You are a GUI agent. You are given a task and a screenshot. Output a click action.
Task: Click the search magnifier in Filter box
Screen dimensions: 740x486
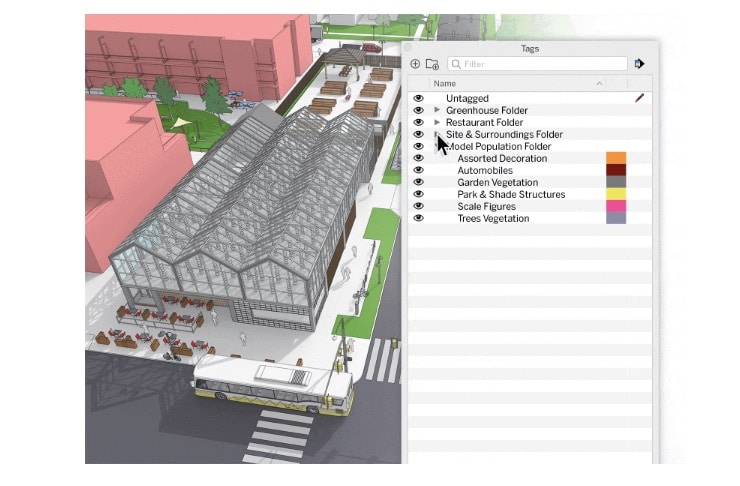point(456,64)
